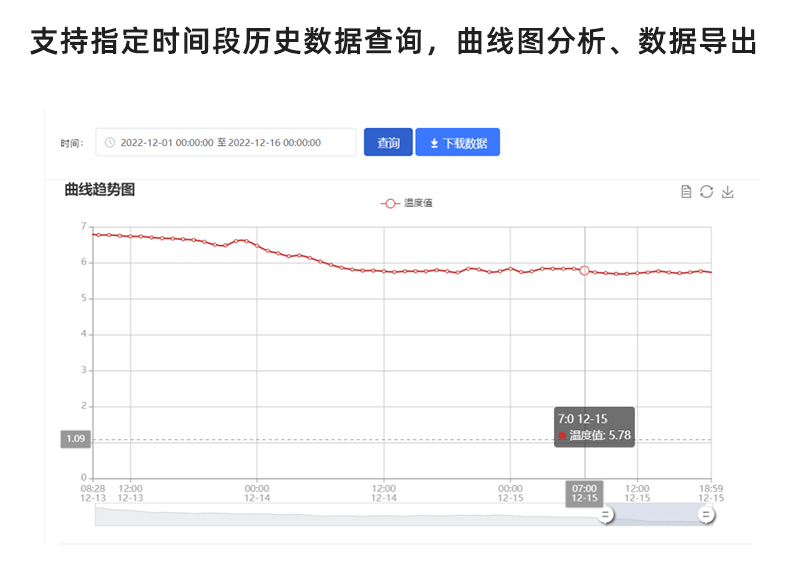This screenshot has width=790, height=584.
Task: Click the left zoom slider handle
Action: click(x=606, y=515)
